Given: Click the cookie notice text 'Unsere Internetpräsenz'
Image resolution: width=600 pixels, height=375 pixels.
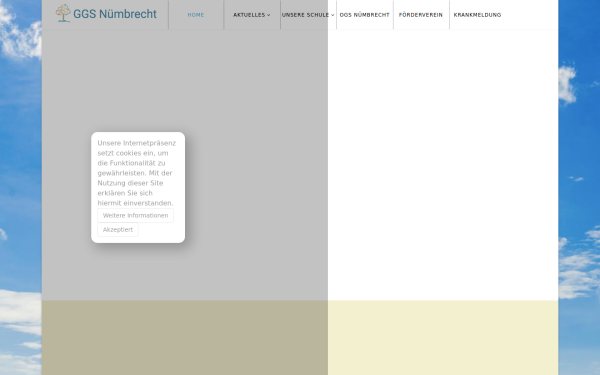Looking at the screenshot, I should [137, 143].
